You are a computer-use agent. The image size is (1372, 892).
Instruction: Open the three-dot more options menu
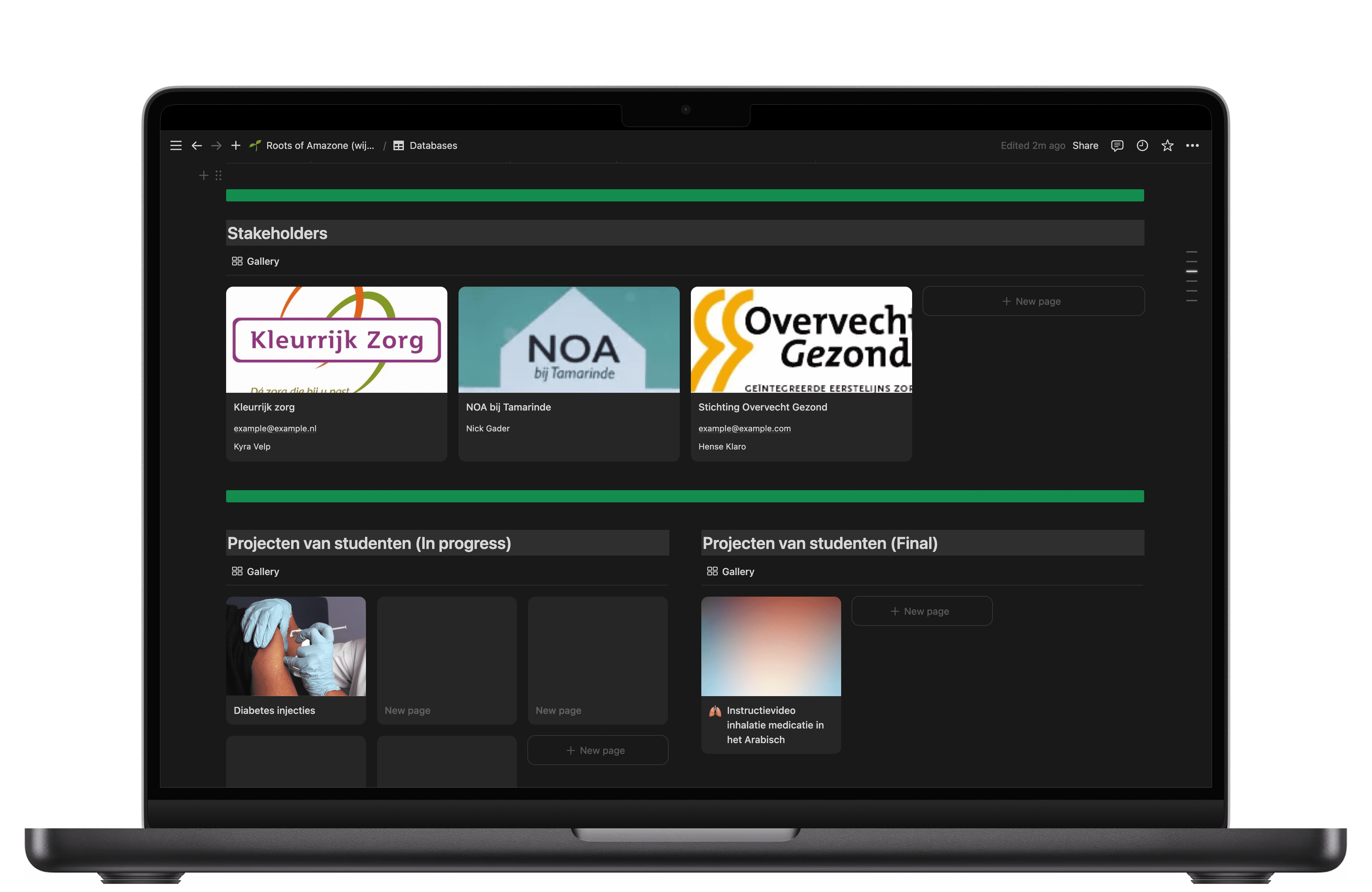coord(1192,145)
